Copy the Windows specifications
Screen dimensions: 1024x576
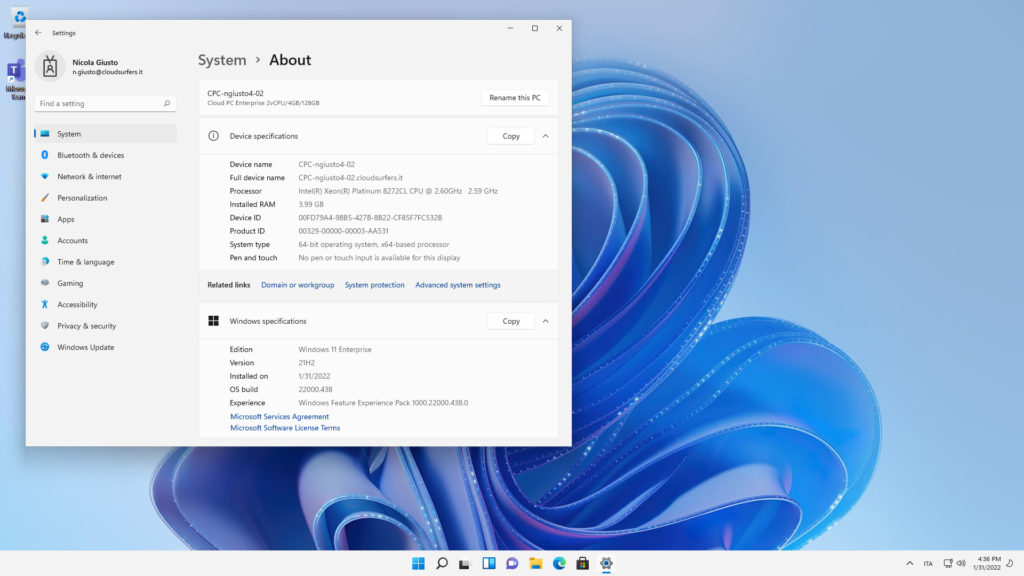tap(511, 321)
